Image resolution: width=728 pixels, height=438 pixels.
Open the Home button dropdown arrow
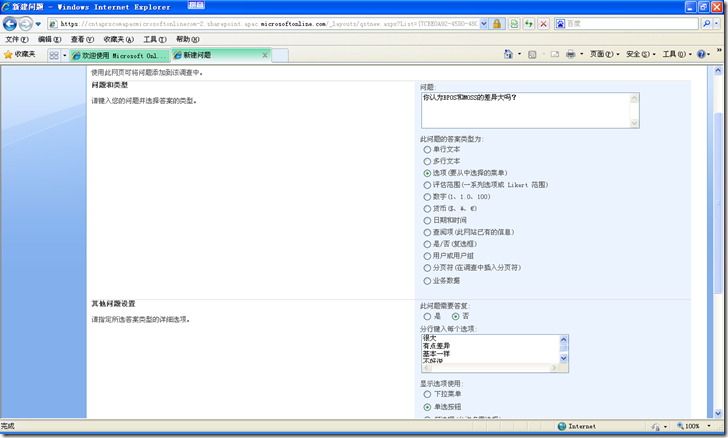coord(519,54)
